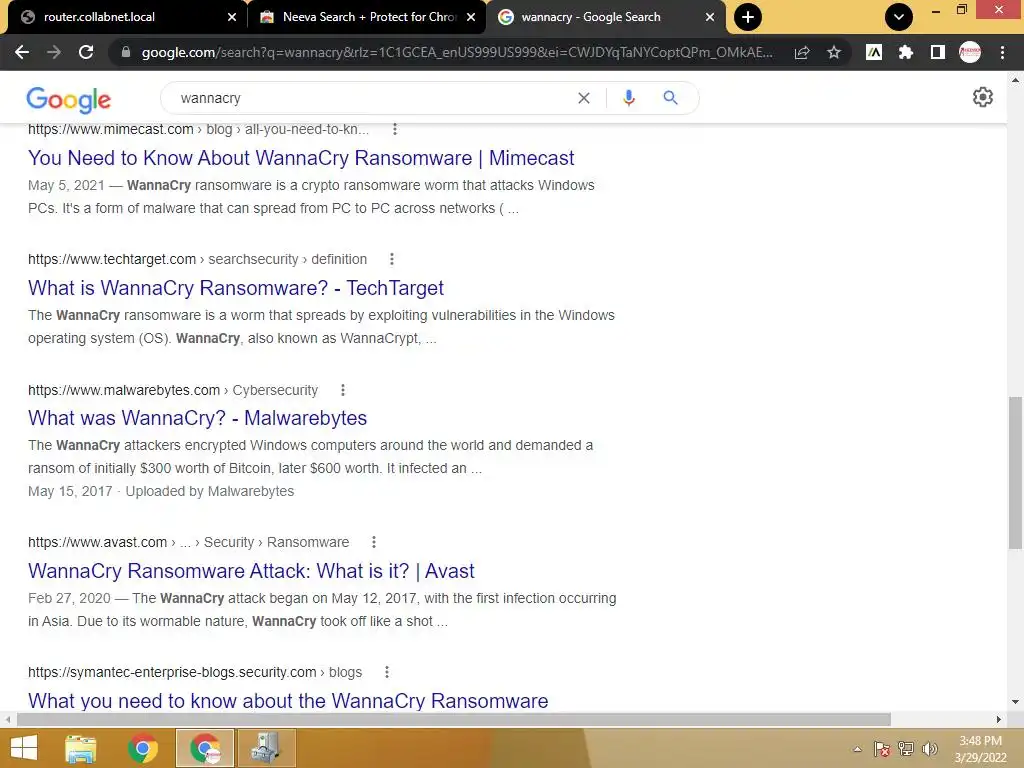This screenshot has height=768, width=1024.
Task: Open the Neeva extension icon in toolbar
Action: (874, 52)
